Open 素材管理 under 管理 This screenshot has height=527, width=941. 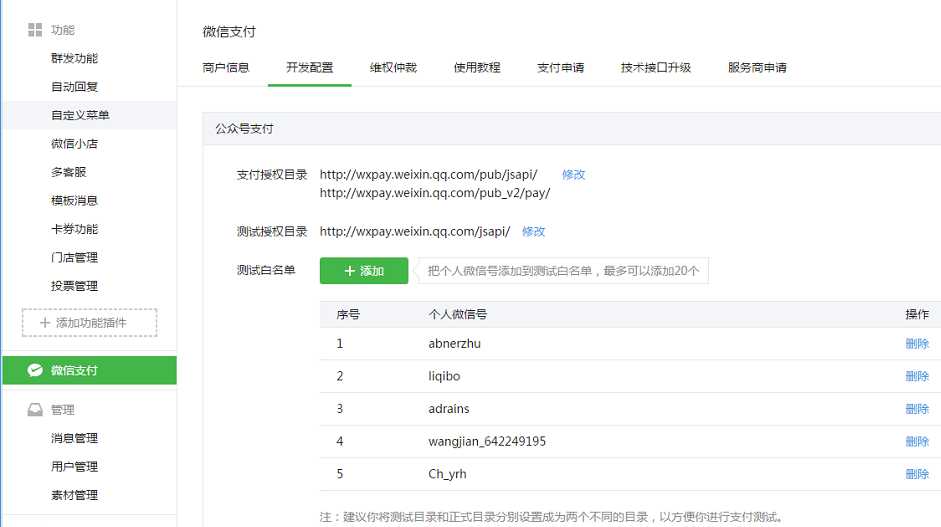pyautogui.click(x=74, y=495)
